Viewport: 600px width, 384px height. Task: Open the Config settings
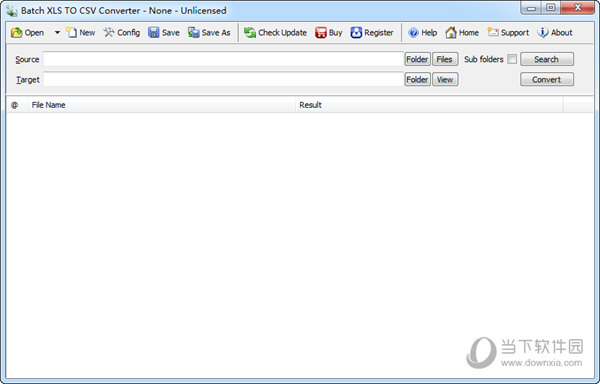click(122, 33)
